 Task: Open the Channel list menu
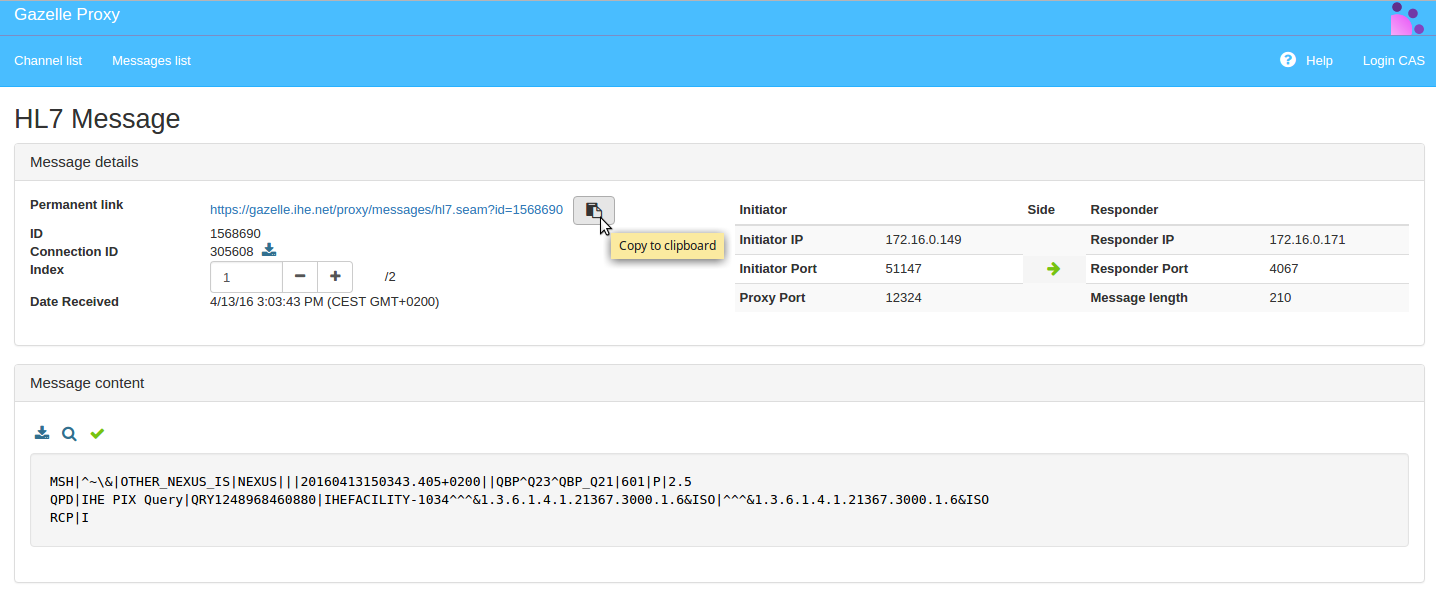pos(48,61)
